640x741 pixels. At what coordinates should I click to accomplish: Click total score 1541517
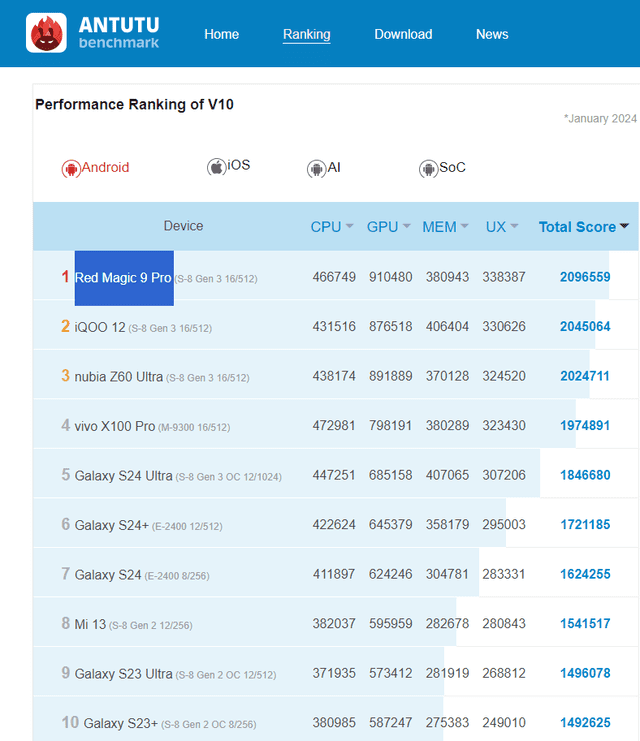click(x=585, y=623)
